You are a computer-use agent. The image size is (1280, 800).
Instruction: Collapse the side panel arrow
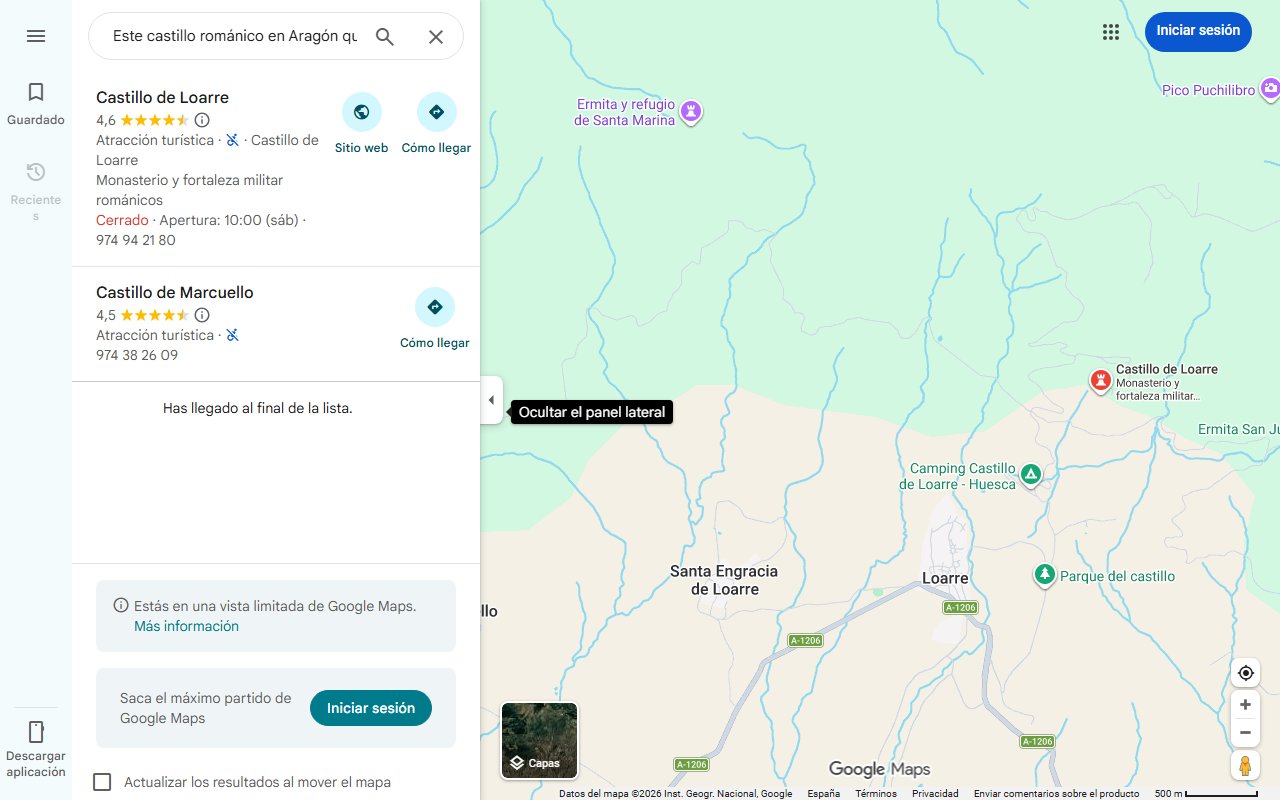[x=491, y=400]
